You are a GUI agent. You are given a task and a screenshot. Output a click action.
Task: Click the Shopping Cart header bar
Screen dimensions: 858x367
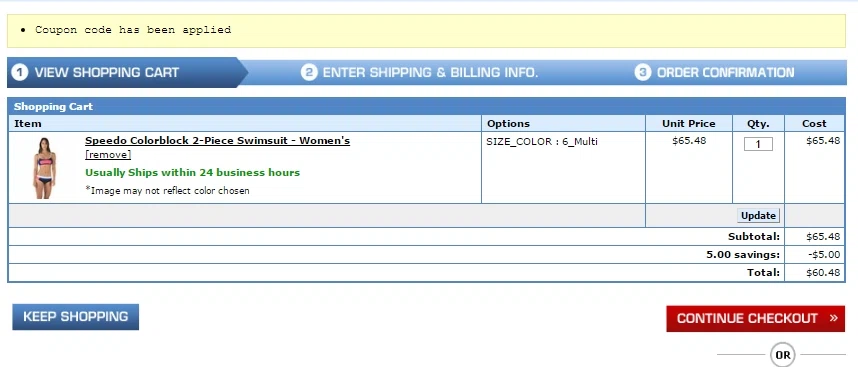(427, 107)
